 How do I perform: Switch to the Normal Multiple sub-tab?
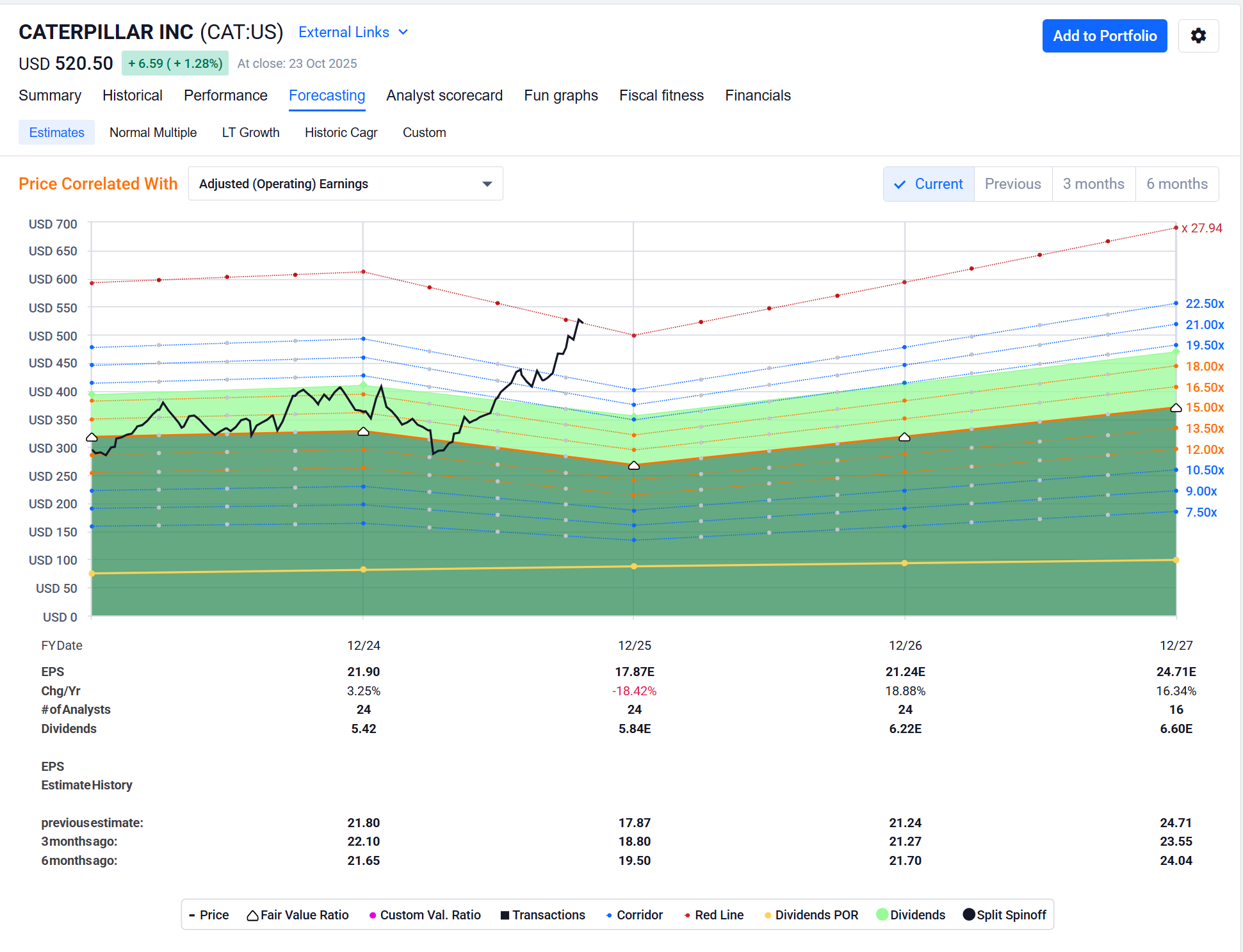coord(153,133)
